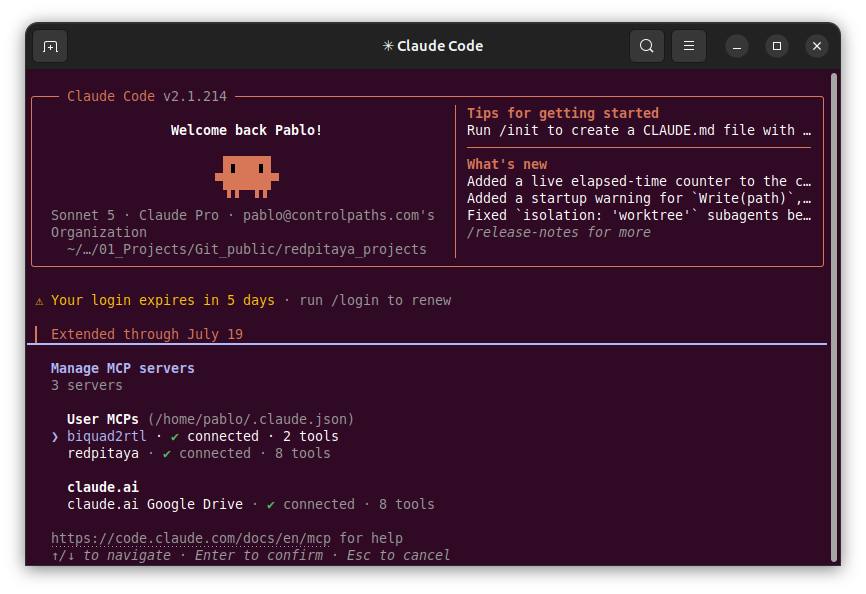Screen dimensions: 866x594
Task: Click the "claude.ai" section heading
Action: pyautogui.click(x=103, y=487)
